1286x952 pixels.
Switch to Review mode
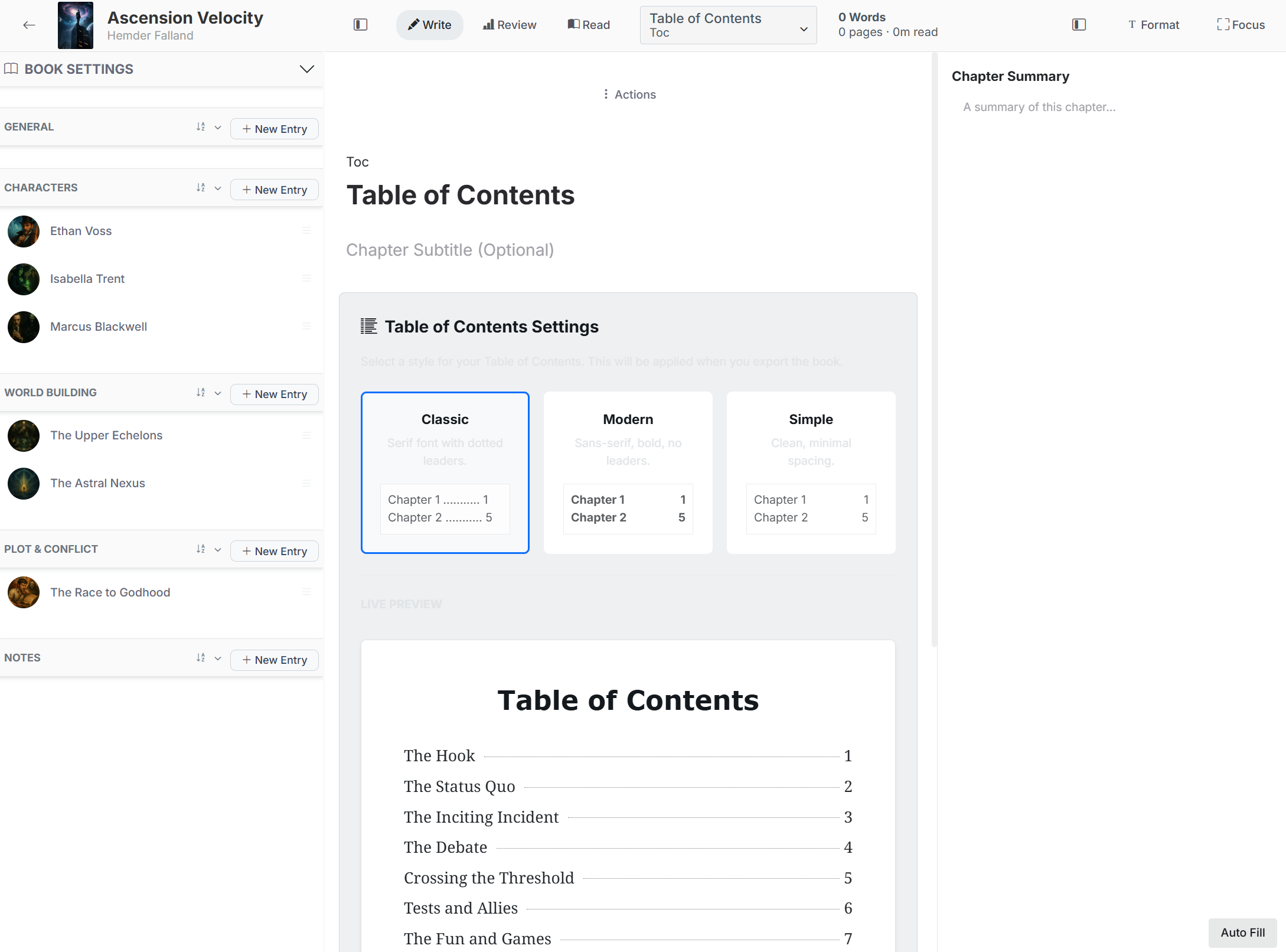pos(510,25)
